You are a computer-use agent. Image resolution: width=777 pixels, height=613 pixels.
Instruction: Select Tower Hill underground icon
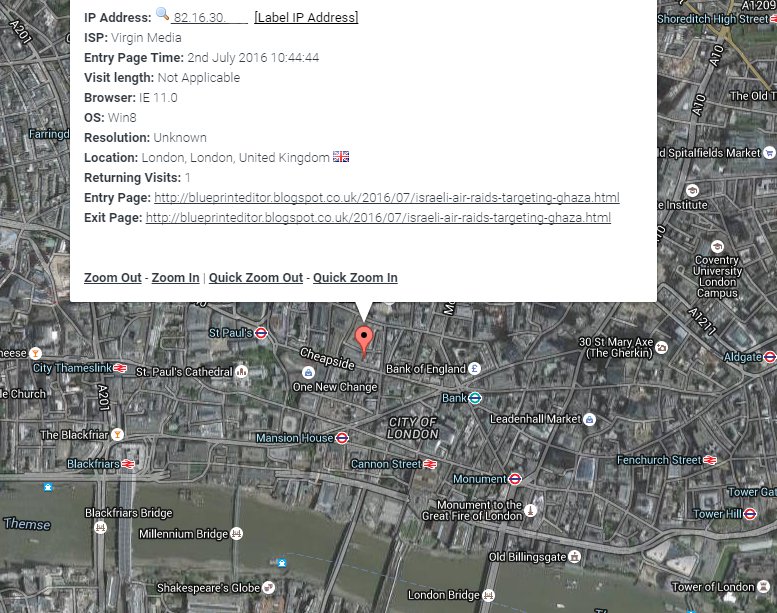pyautogui.click(x=750, y=514)
